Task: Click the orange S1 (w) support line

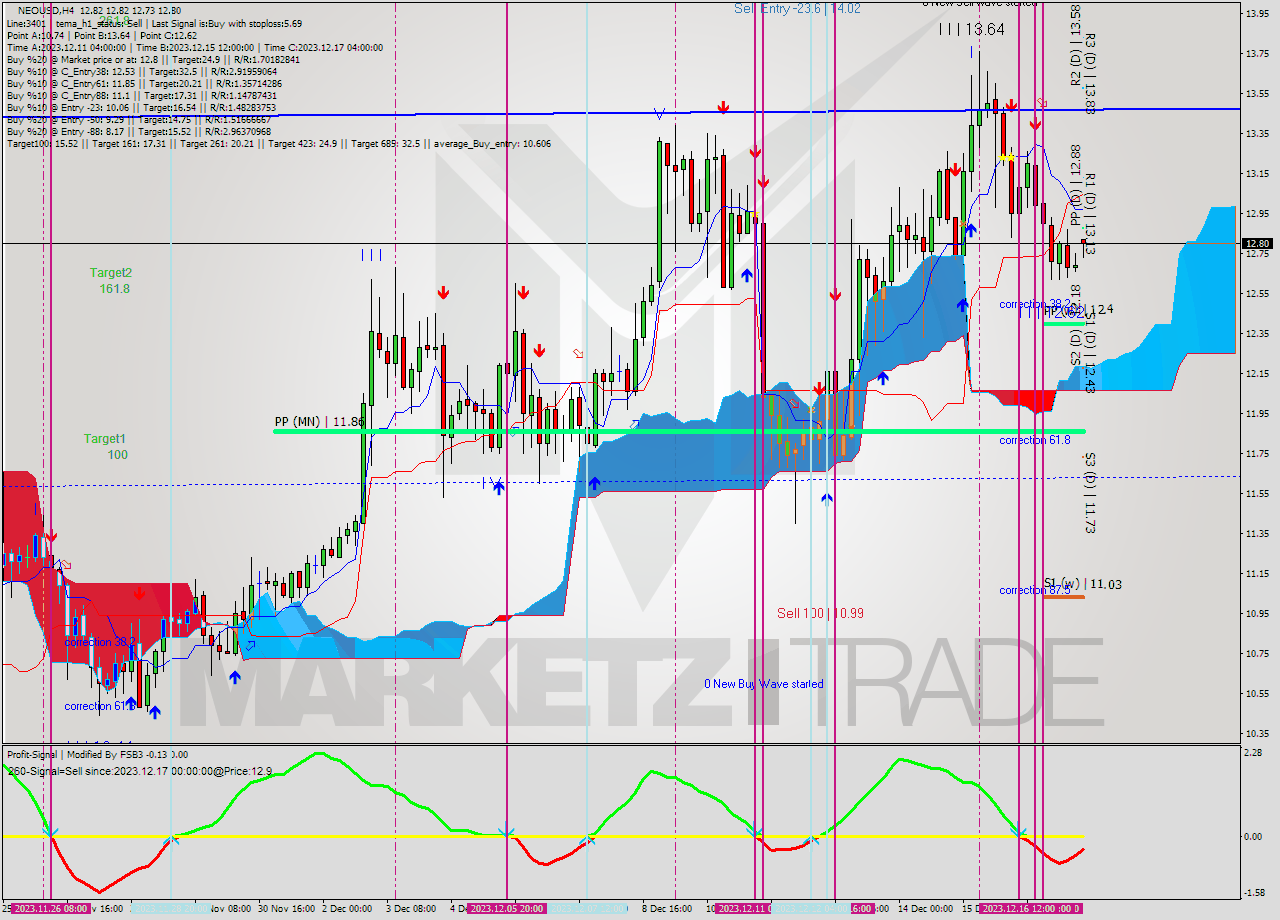Action: 1064,597
